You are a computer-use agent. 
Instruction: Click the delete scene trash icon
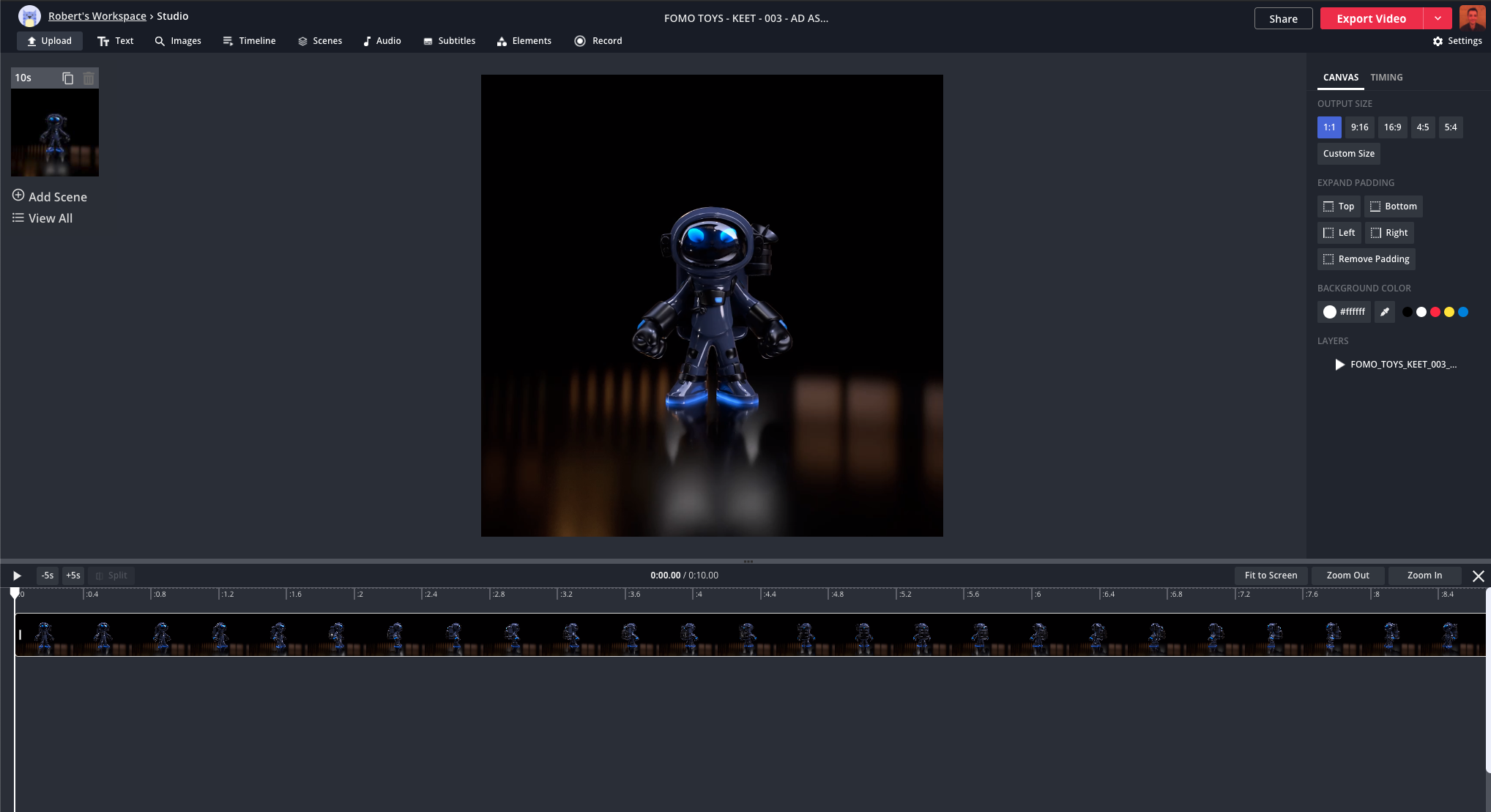pos(89,78)
